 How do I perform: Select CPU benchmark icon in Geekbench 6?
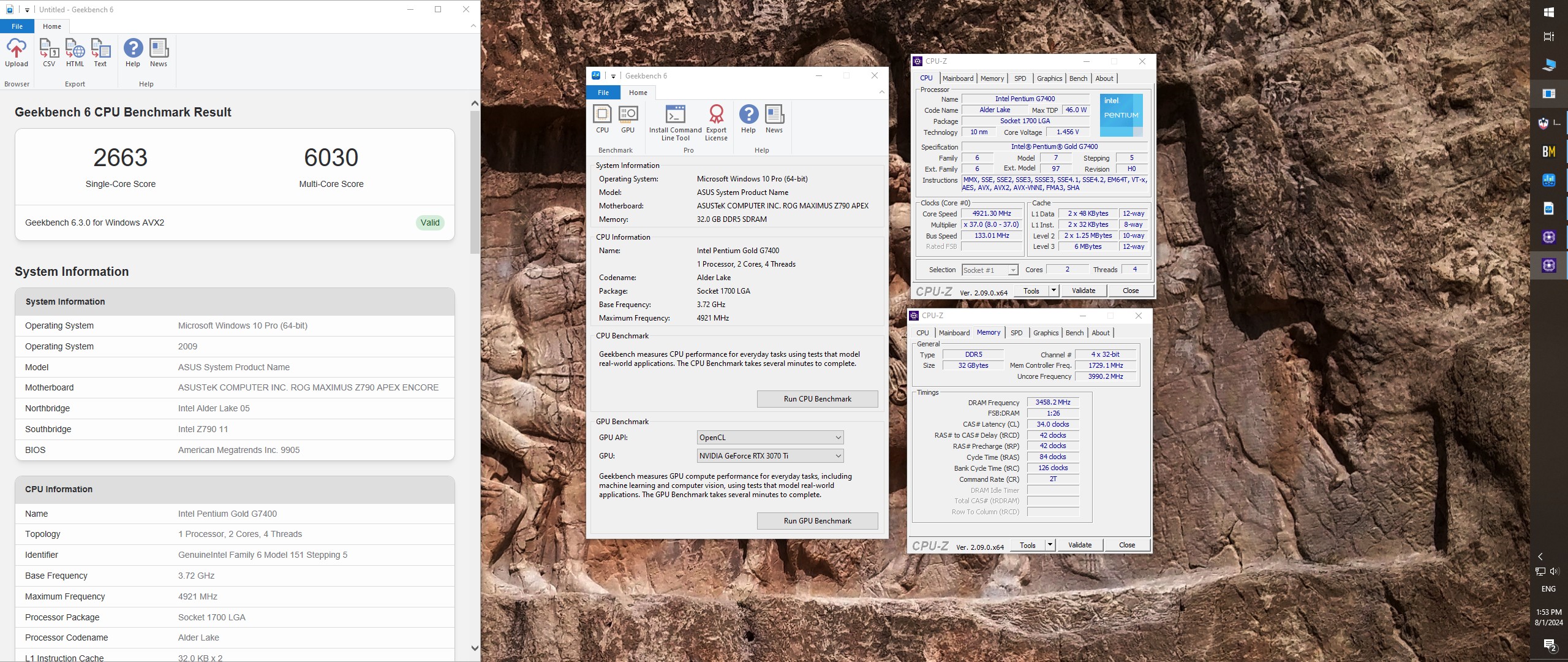click(x=602, y=119)
